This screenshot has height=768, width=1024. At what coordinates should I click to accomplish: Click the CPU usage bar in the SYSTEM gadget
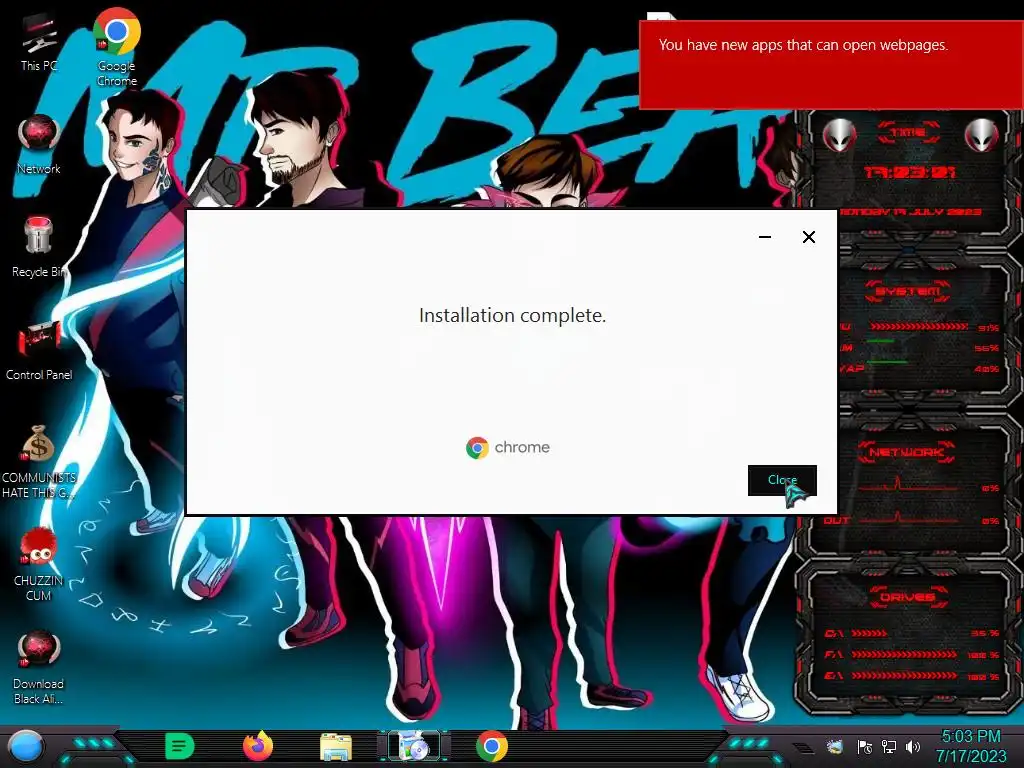coord(920,327)
